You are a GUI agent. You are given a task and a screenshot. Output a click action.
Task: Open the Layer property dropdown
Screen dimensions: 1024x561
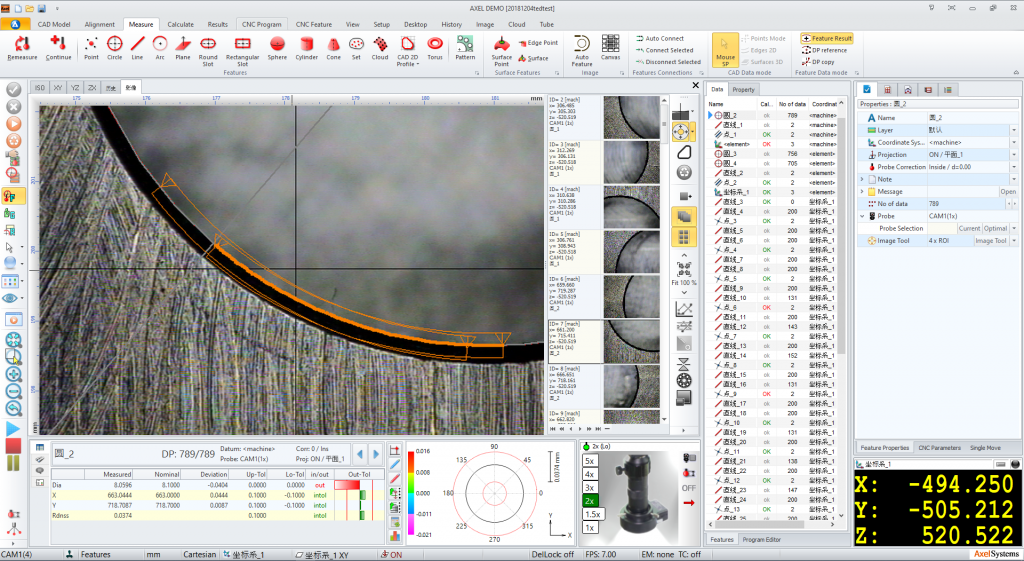point(1014,130)
